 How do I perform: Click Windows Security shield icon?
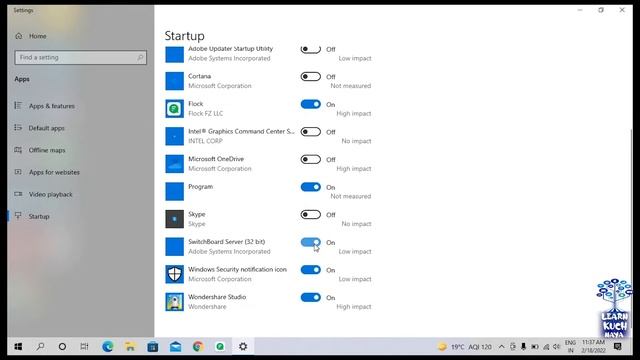coord(174,274)
